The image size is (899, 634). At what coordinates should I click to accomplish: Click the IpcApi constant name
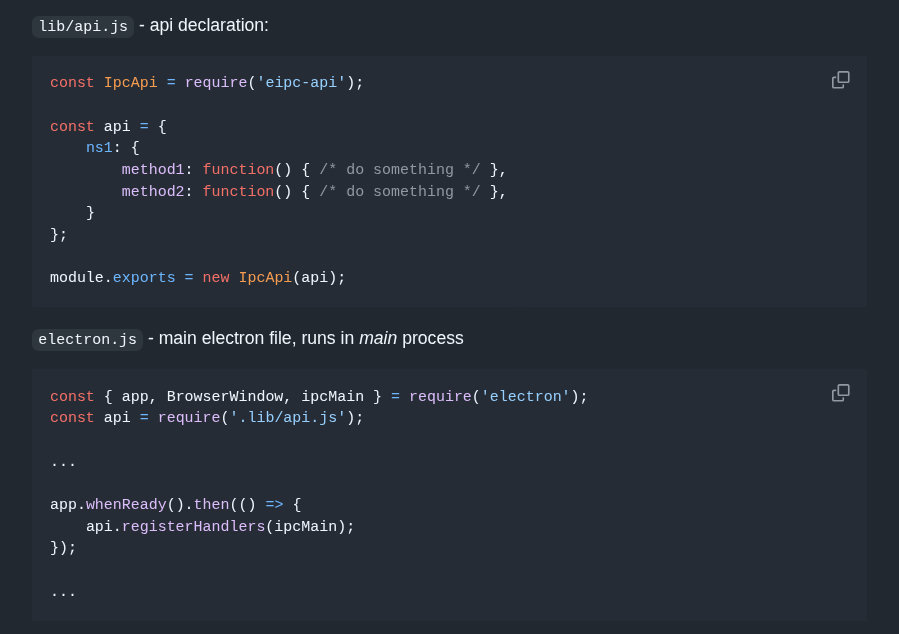(130, 82)
